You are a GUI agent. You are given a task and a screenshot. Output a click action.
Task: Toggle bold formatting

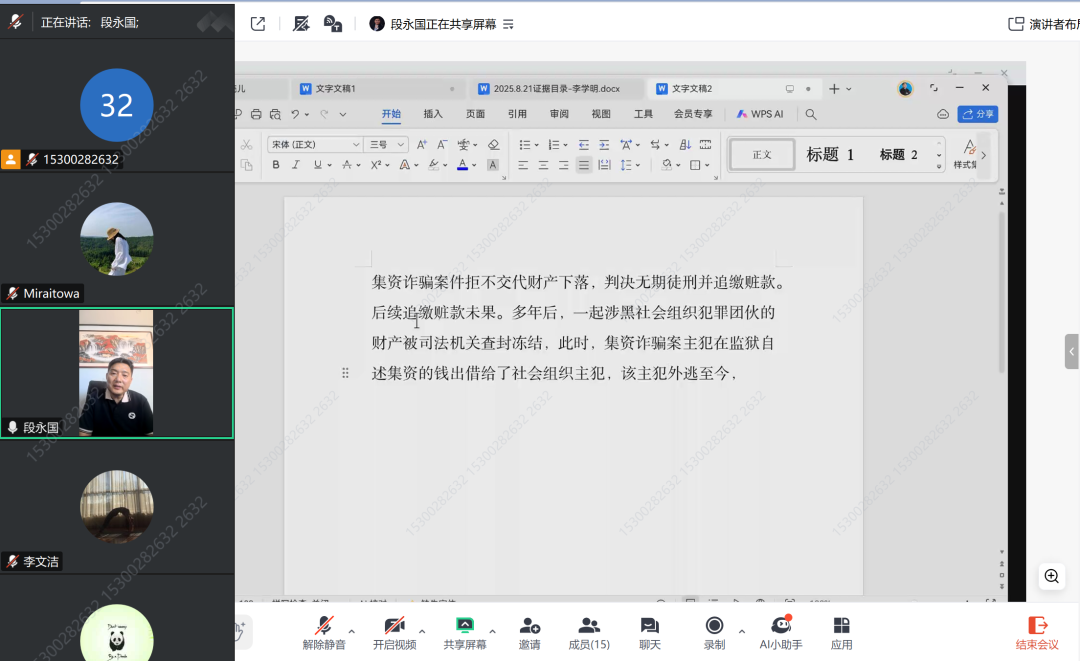pyautogui.click(x=276, y=164)
